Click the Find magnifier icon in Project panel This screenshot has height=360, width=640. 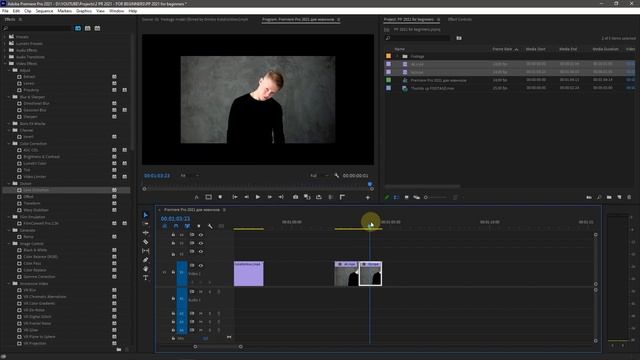pos(599,197)
